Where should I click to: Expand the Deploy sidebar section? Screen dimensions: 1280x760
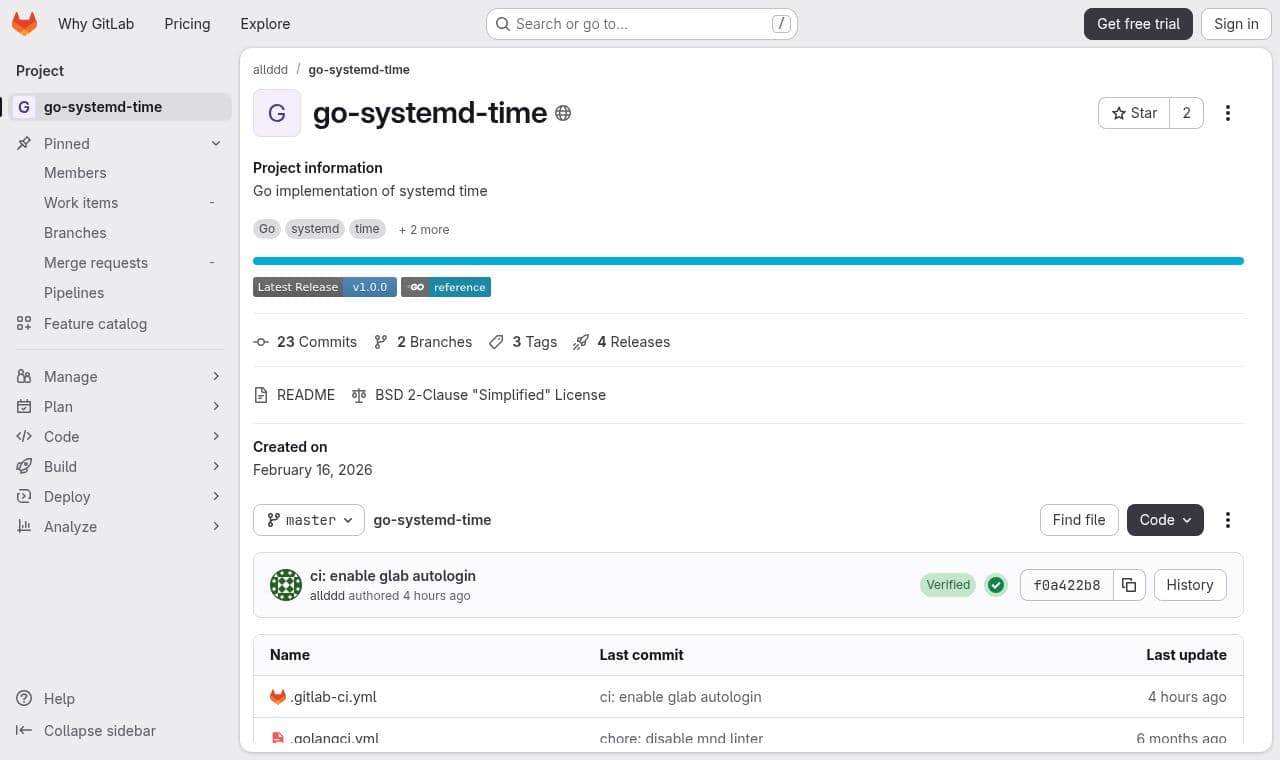click(x=120, y=497)
